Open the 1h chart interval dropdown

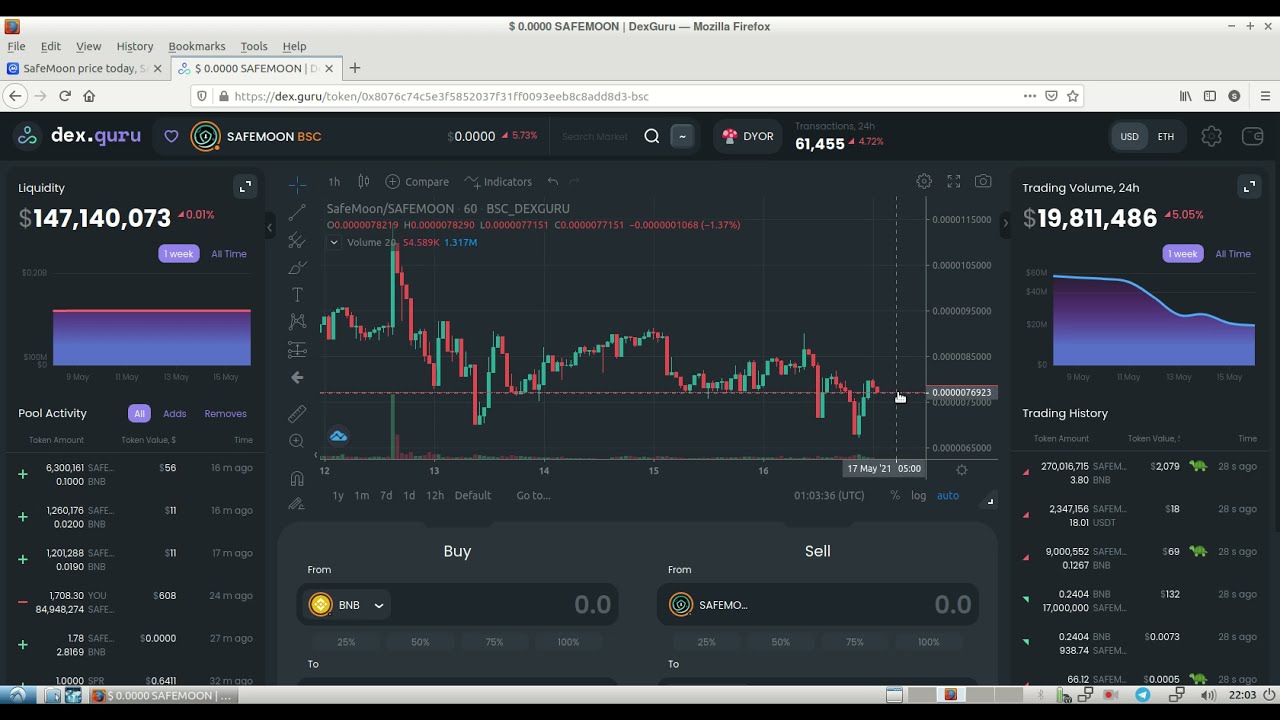pos(334,182)
